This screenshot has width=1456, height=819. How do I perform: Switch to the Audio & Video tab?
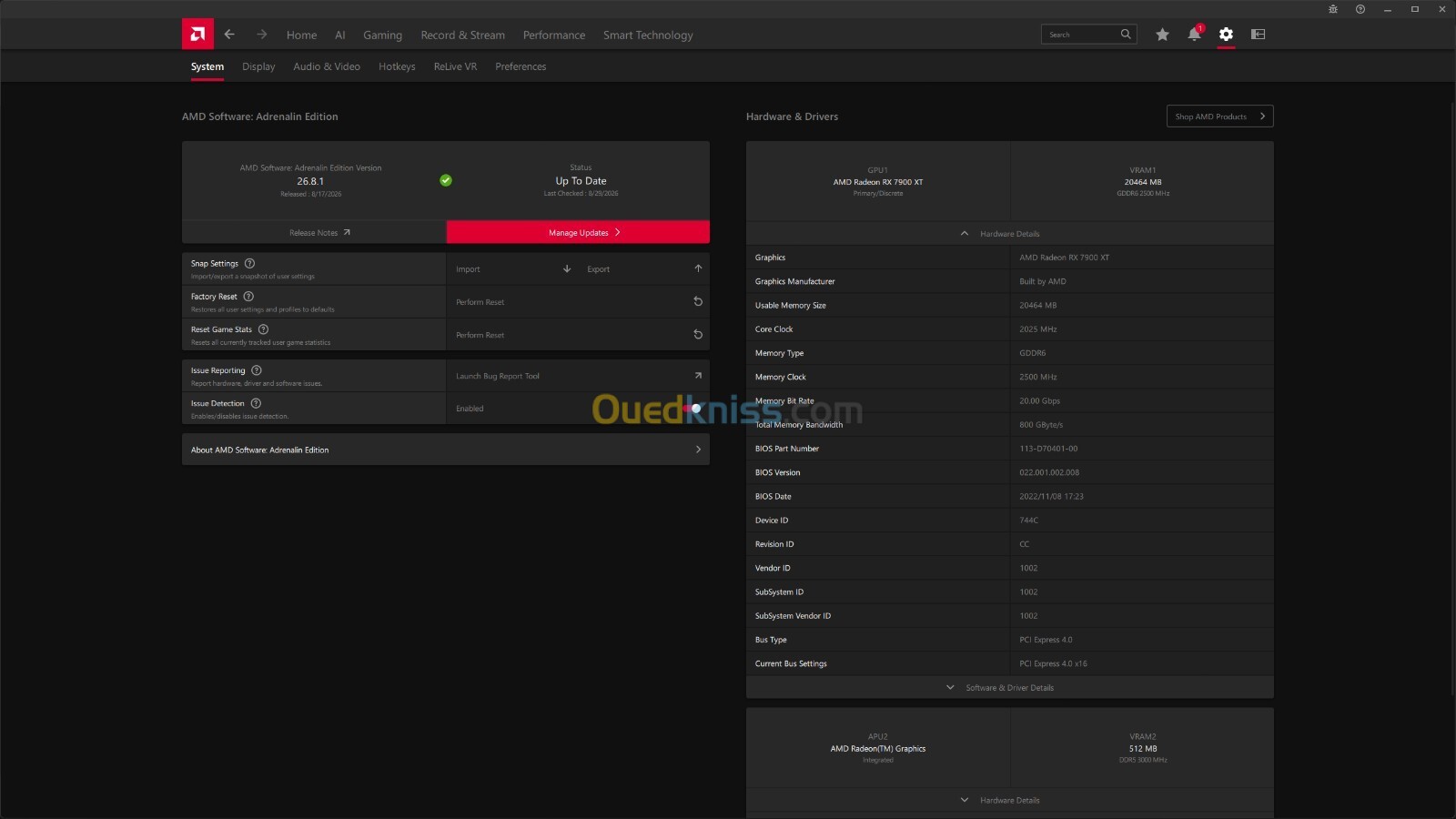coord(327,66)
